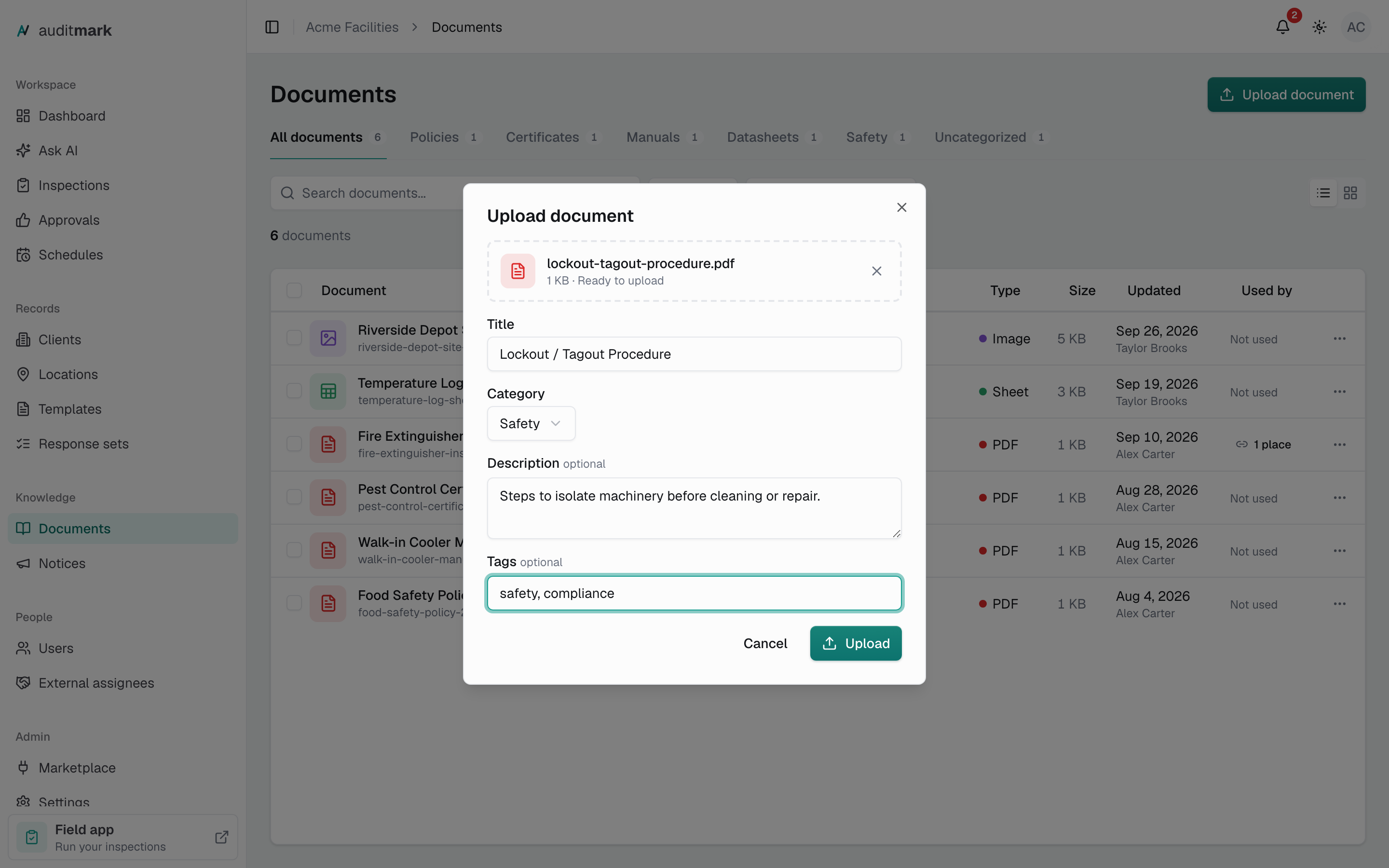This screenshot has height=868, width=1389.
Task: Click the Temperature Log sheet file icon
Action: 328,392
